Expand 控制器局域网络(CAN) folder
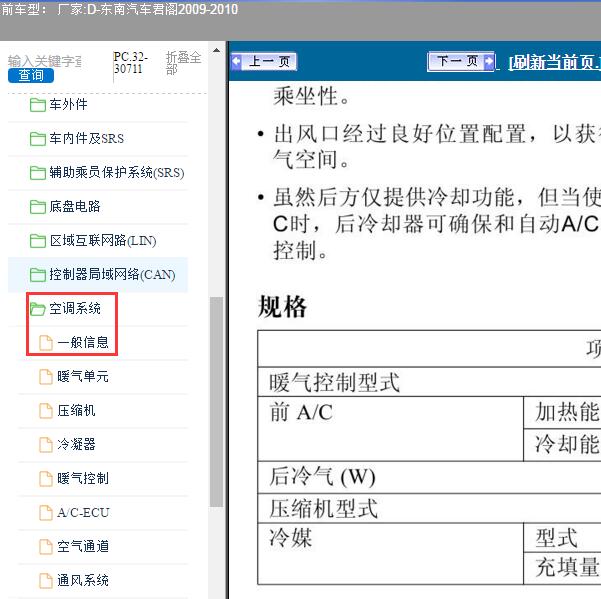The width and height of the screenshot is (601, 599). click(x=112, y=274)
